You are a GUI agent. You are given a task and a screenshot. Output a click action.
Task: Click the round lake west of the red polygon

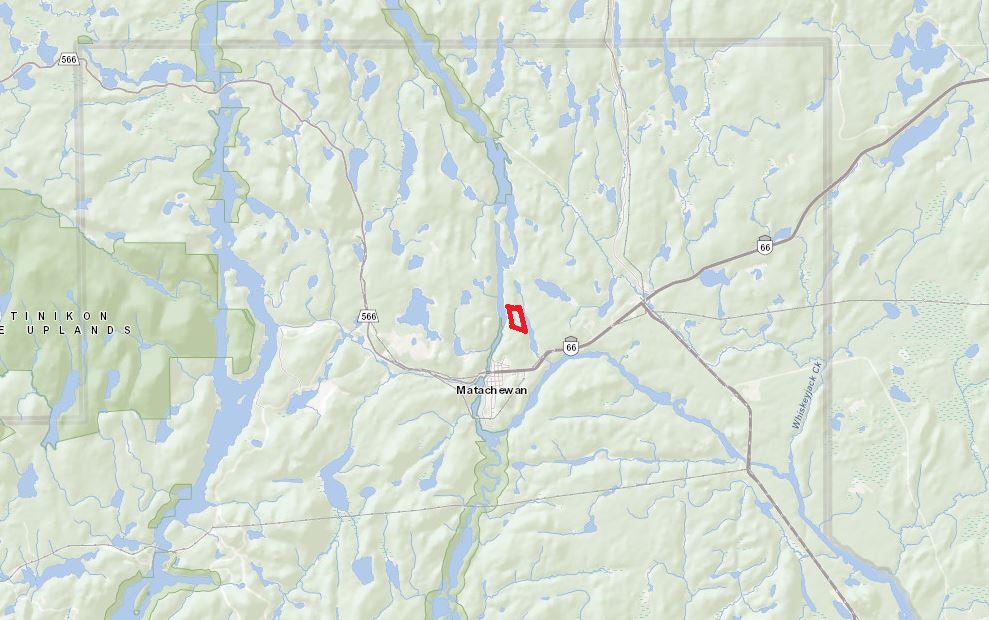pos(417,310)
